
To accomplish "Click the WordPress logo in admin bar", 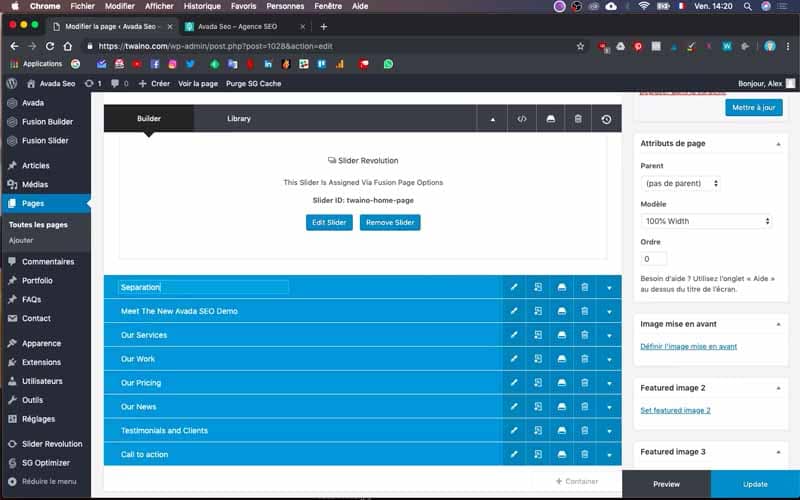I will click(12, 83).
